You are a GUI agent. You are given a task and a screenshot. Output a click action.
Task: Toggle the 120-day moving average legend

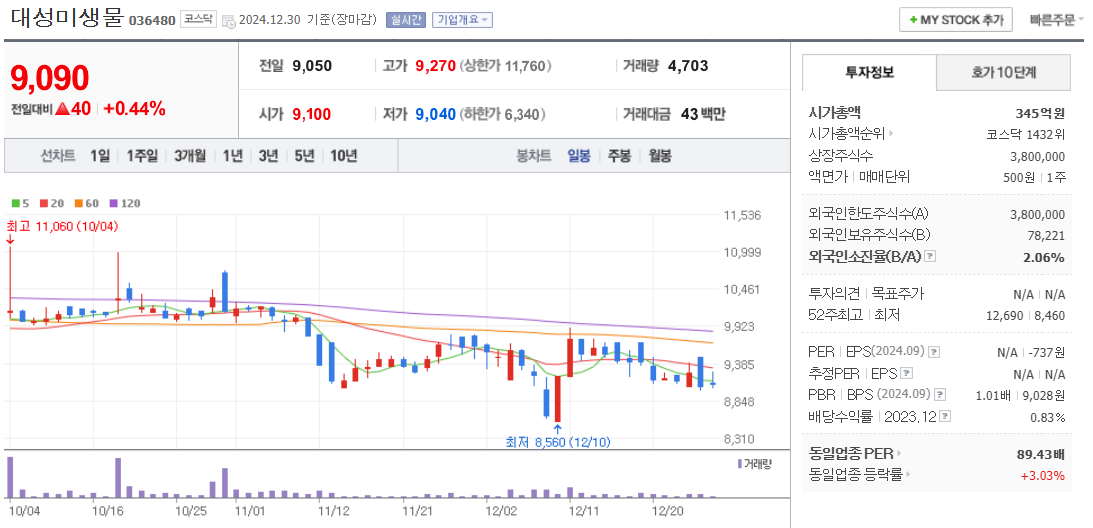pyautogui.click(x=125, y=204)
